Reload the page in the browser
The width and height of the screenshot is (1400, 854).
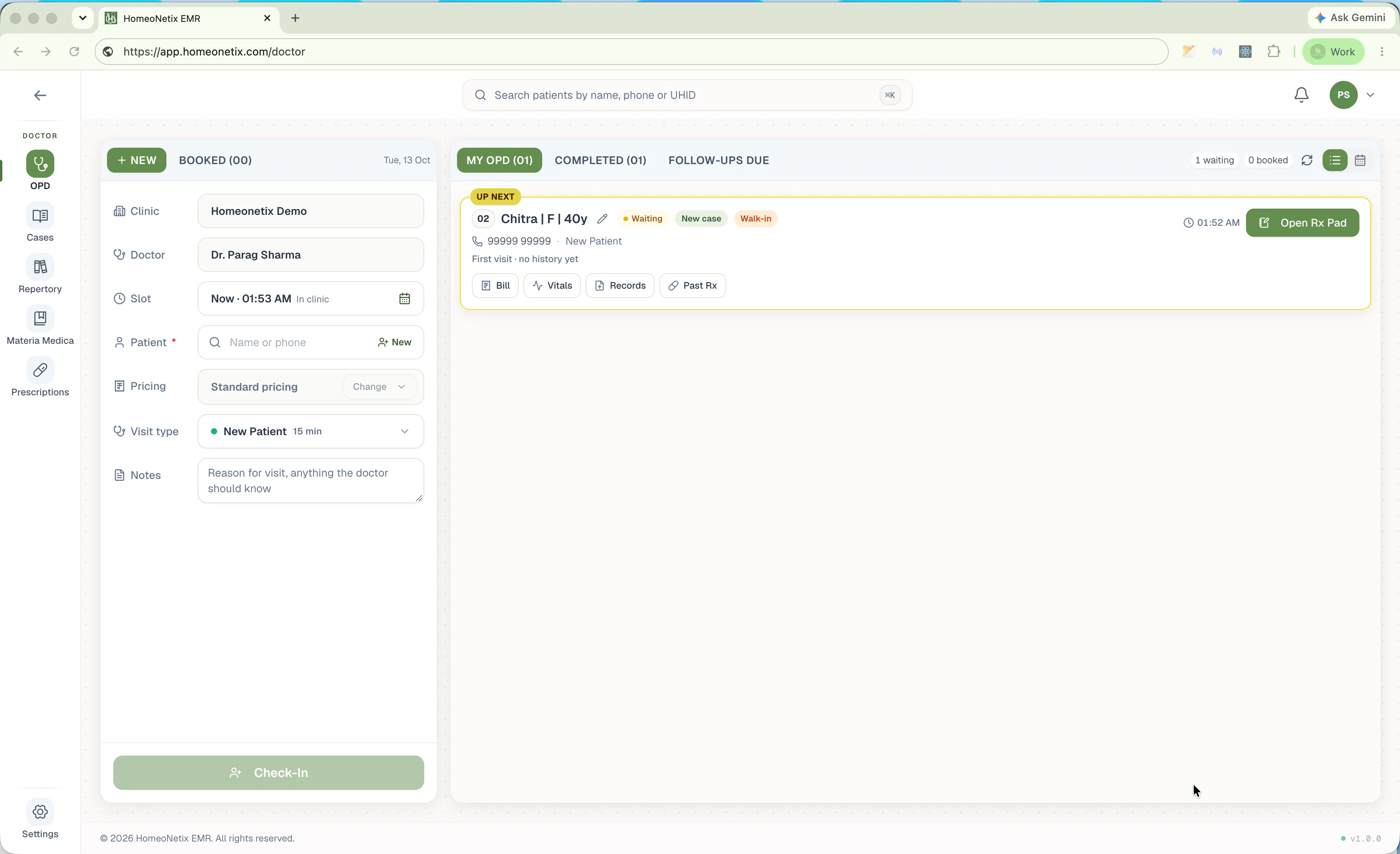[x=74, y=52]
